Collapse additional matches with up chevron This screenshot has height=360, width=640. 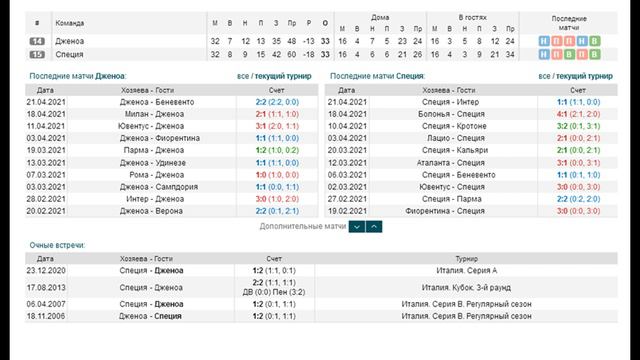(x=374, y=227)
